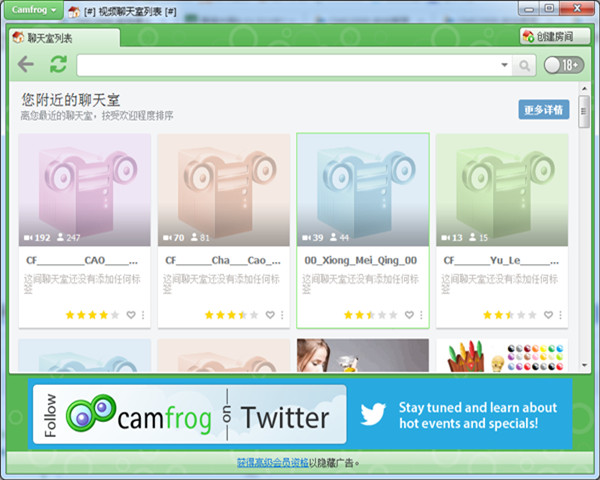Expand the search box dropdown arrow

(x=504, y=66)
